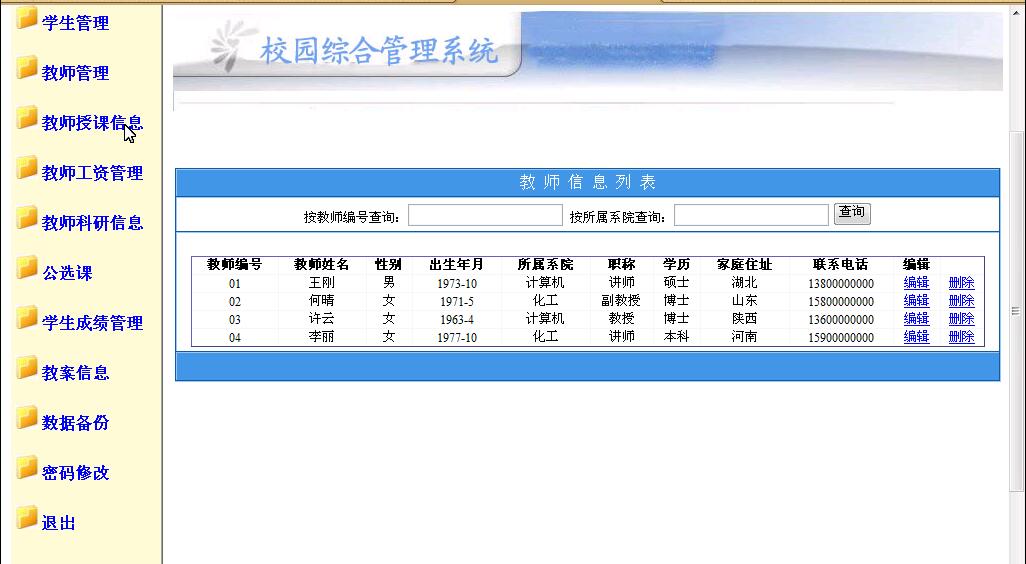Viewport: 1026px width, 564px height.
Task: Open 教师管理 menu entry
Action: (x=75, y=73)
